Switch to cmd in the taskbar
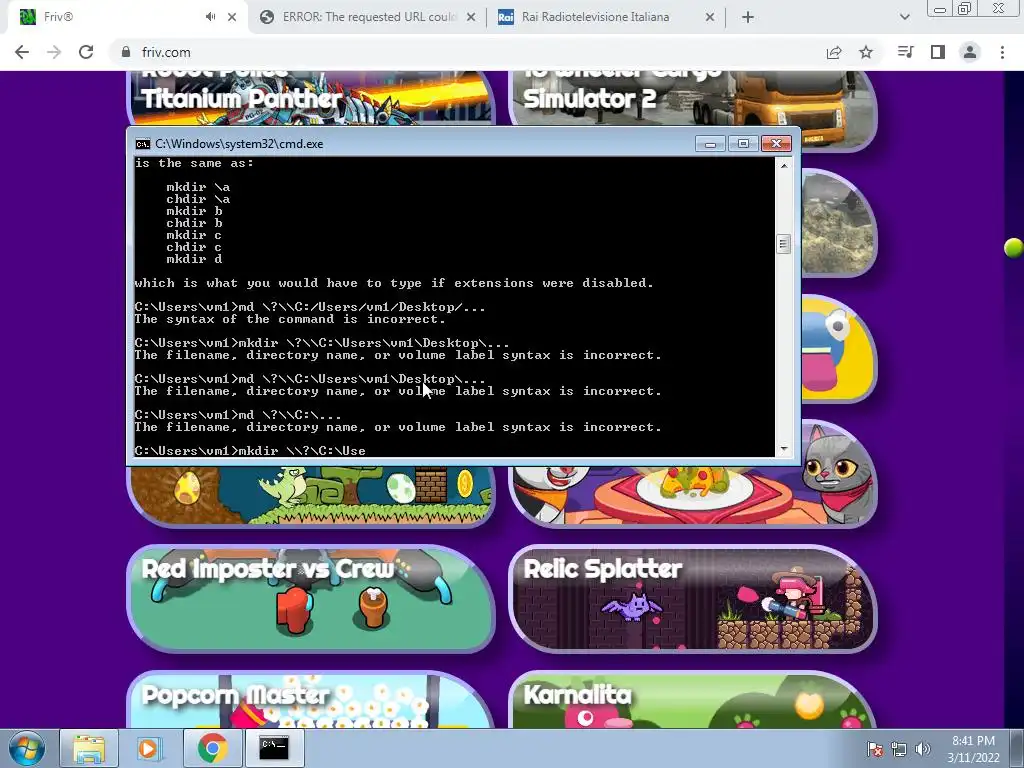The width and height of the screenshot is (1024, 768). point(274,748)
